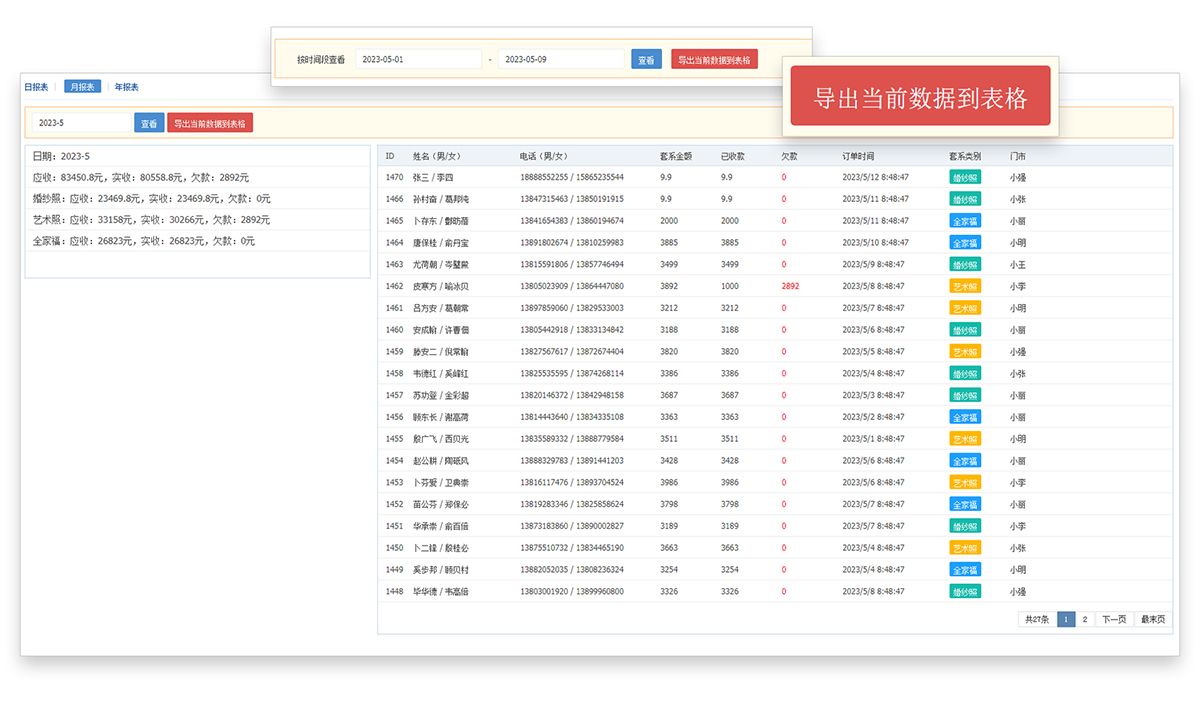This screenshot has width=1200, height=709.
Task: Jump to last page via 最末页
Action: (x=1153, y=619)
